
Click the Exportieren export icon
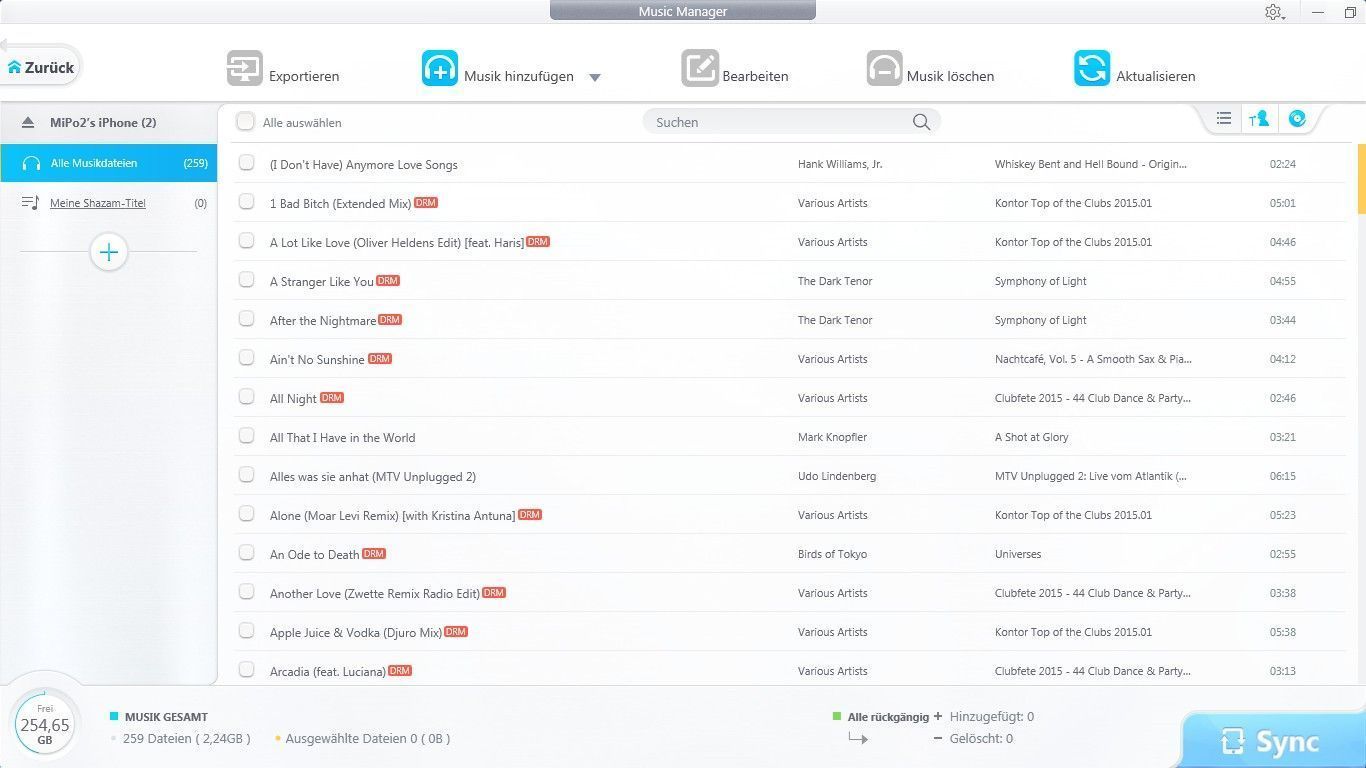[245, 69]
